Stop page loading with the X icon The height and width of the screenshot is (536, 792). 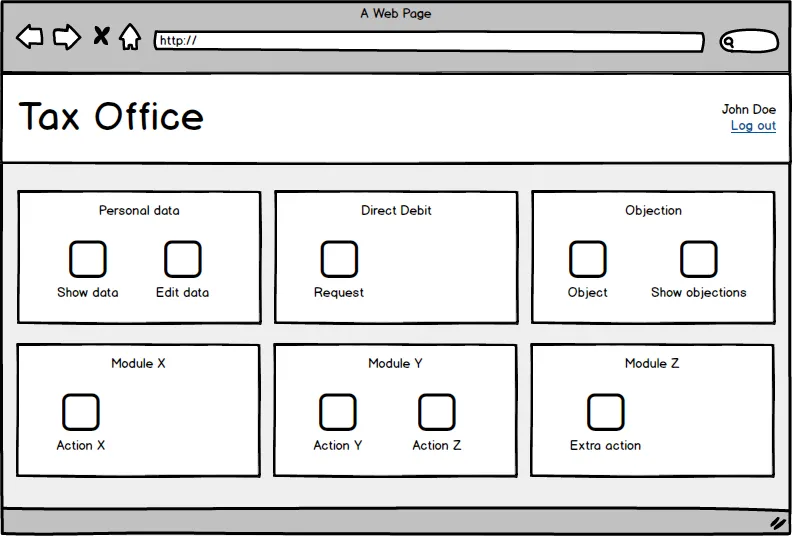click(x=101, y=36)
